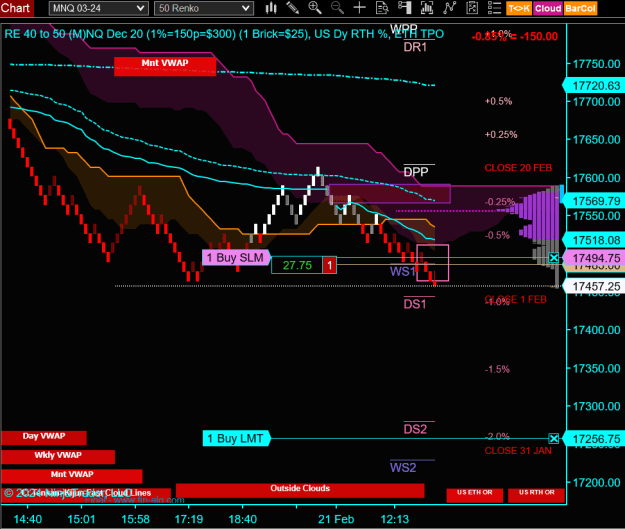Click the 17457.25 last price marker

[x=594, y=286]
